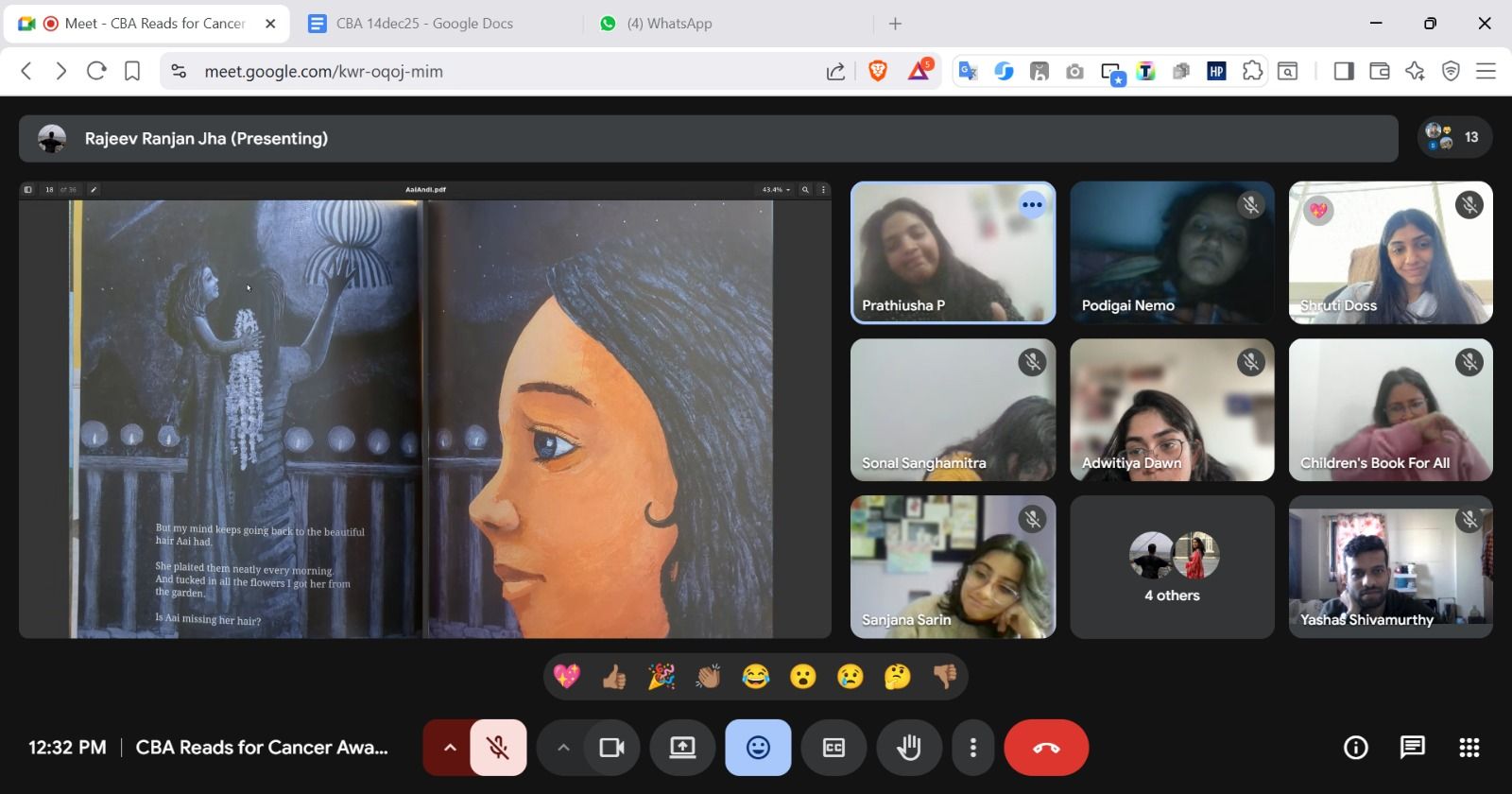
Task: Switch to CBA 14dec25 Google Docs tab
Action: [x=424, y=24]
